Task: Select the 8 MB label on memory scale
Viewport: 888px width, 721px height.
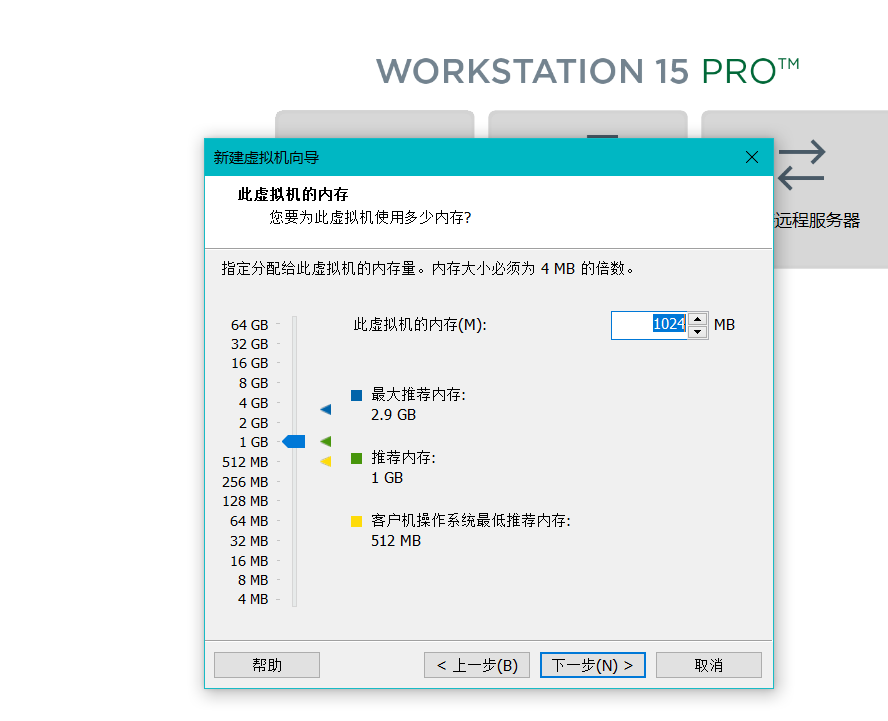Action: pos(253,580)
